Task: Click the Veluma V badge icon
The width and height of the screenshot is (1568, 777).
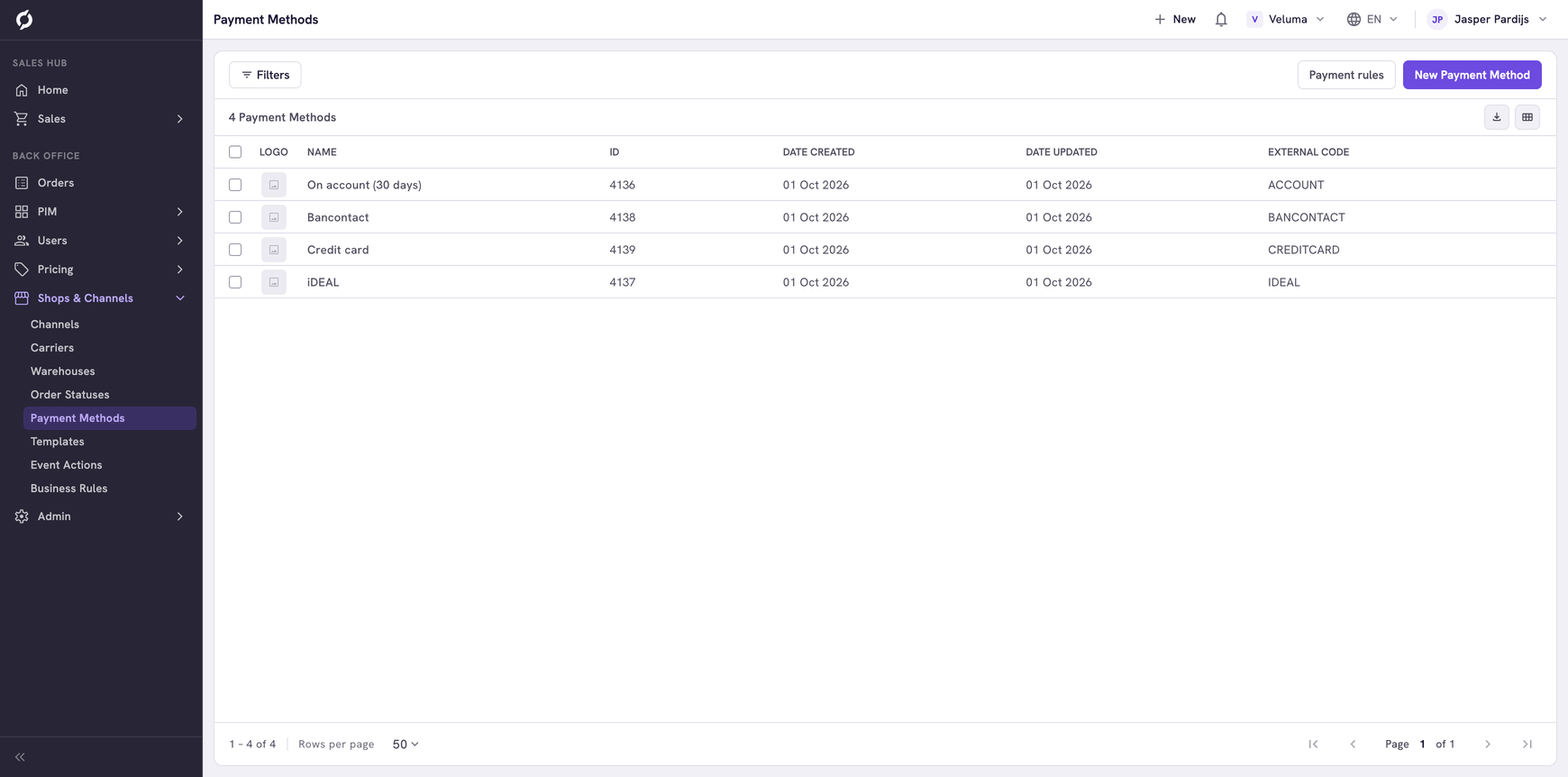Action: 1254,19
